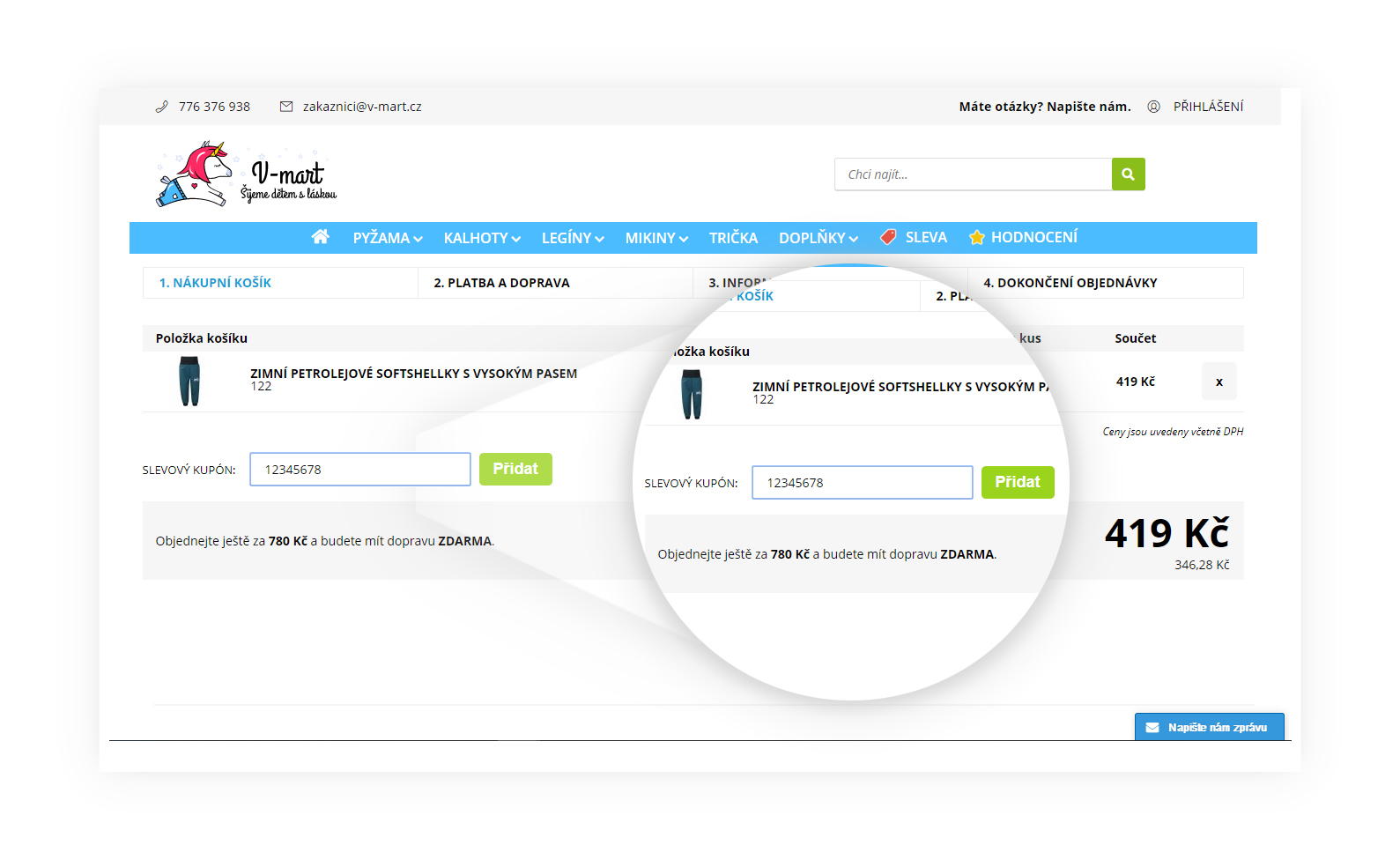This screenshot has height=860, width=1400.
Task: Click the envelope icon beside zakaznici@v-mart.cz
Action: tap(286, 107)
